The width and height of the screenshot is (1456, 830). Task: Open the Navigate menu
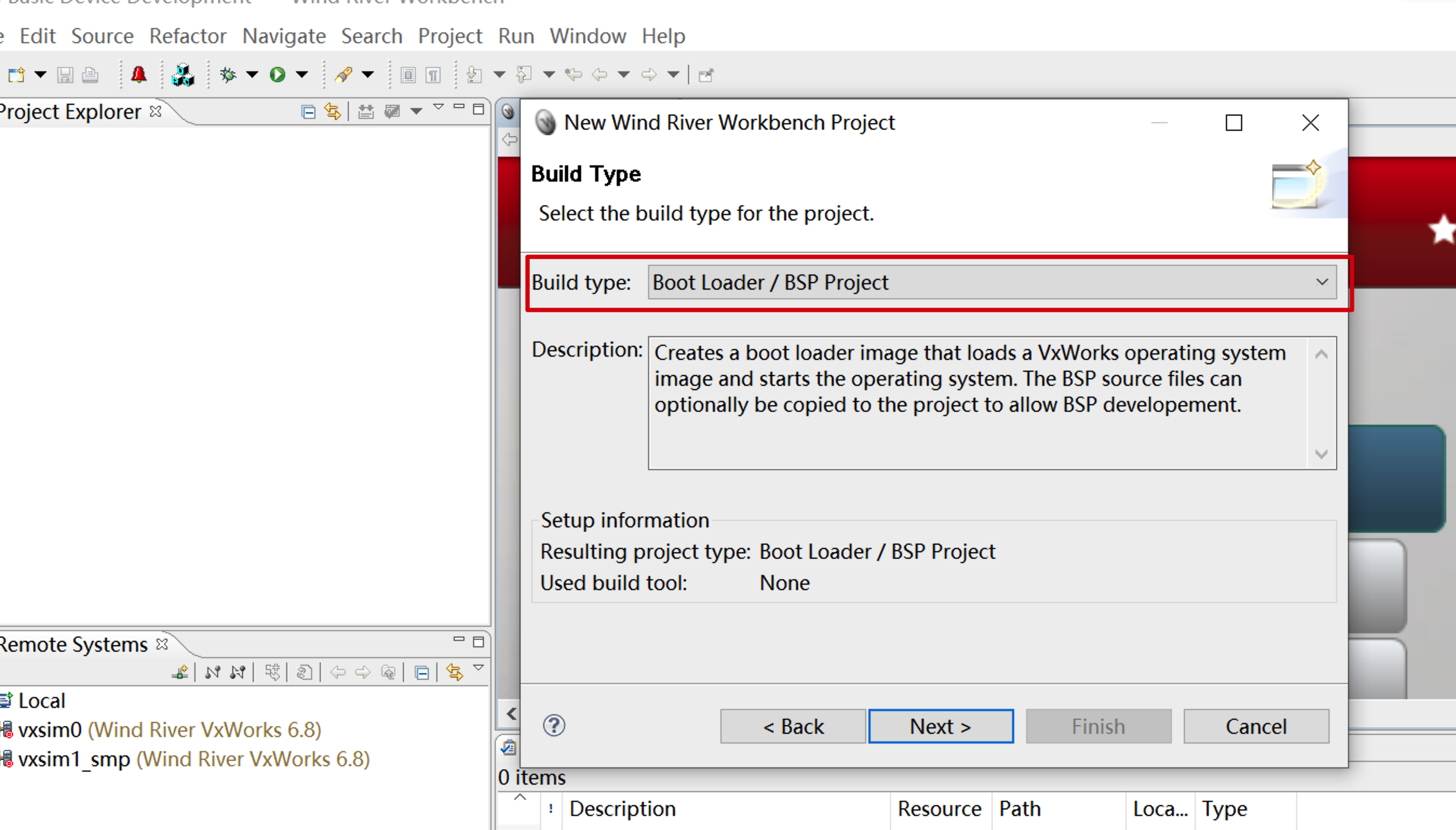(284, 36)
